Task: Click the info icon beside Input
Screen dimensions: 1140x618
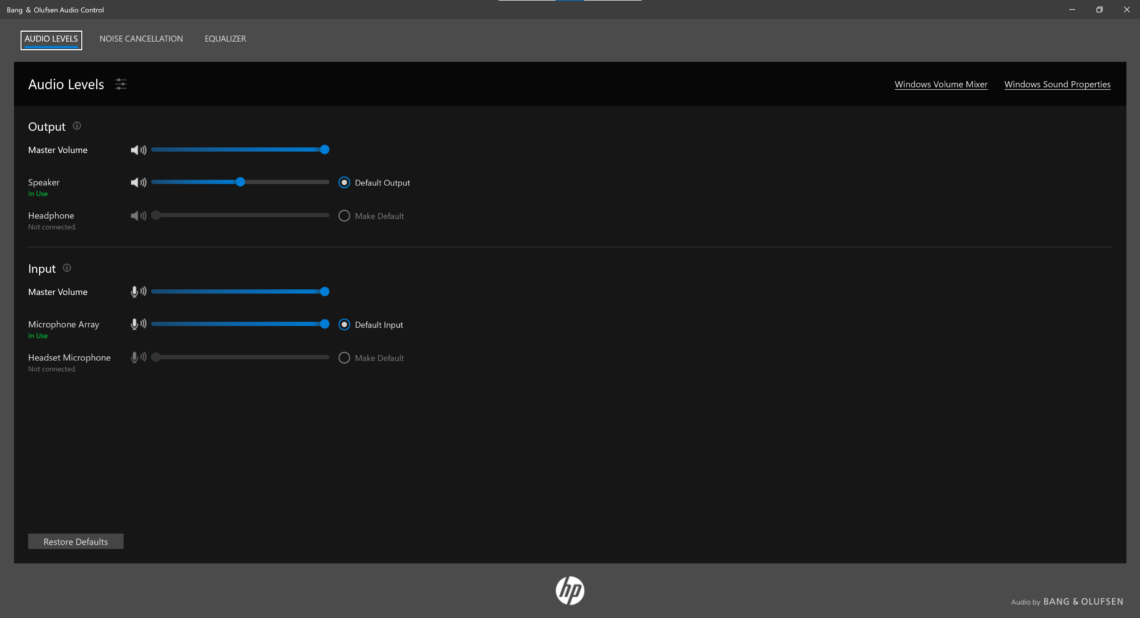Action: click(x=67, y=268)
